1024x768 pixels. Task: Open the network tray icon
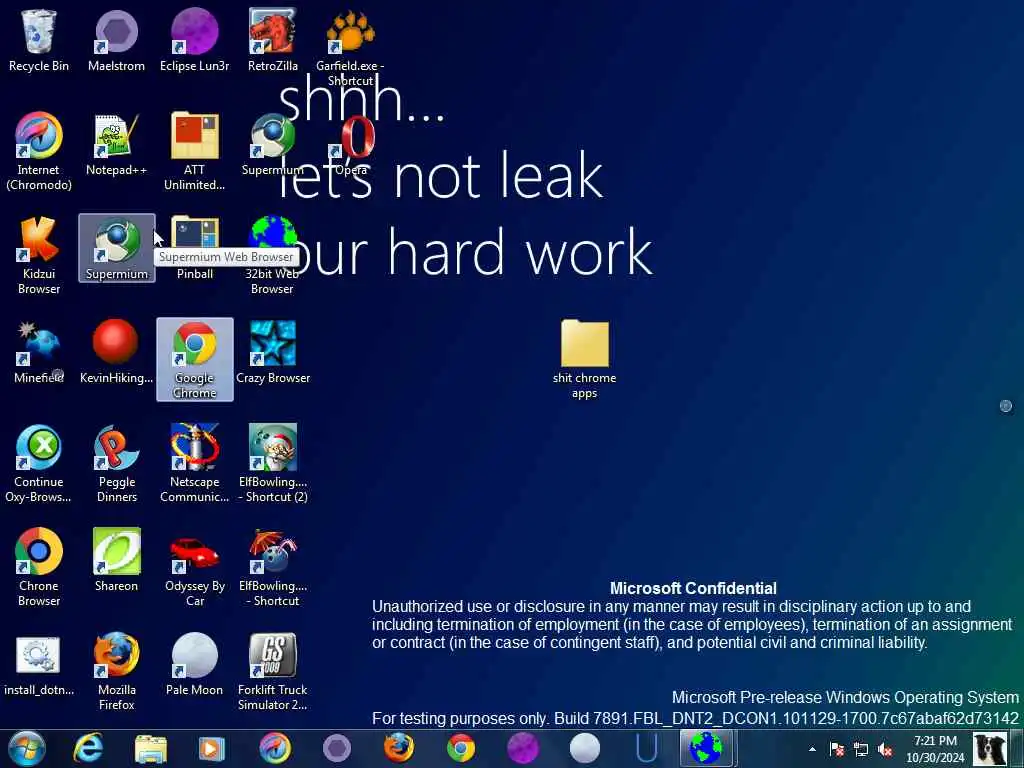pyautogui.click(x=861, y=749)
